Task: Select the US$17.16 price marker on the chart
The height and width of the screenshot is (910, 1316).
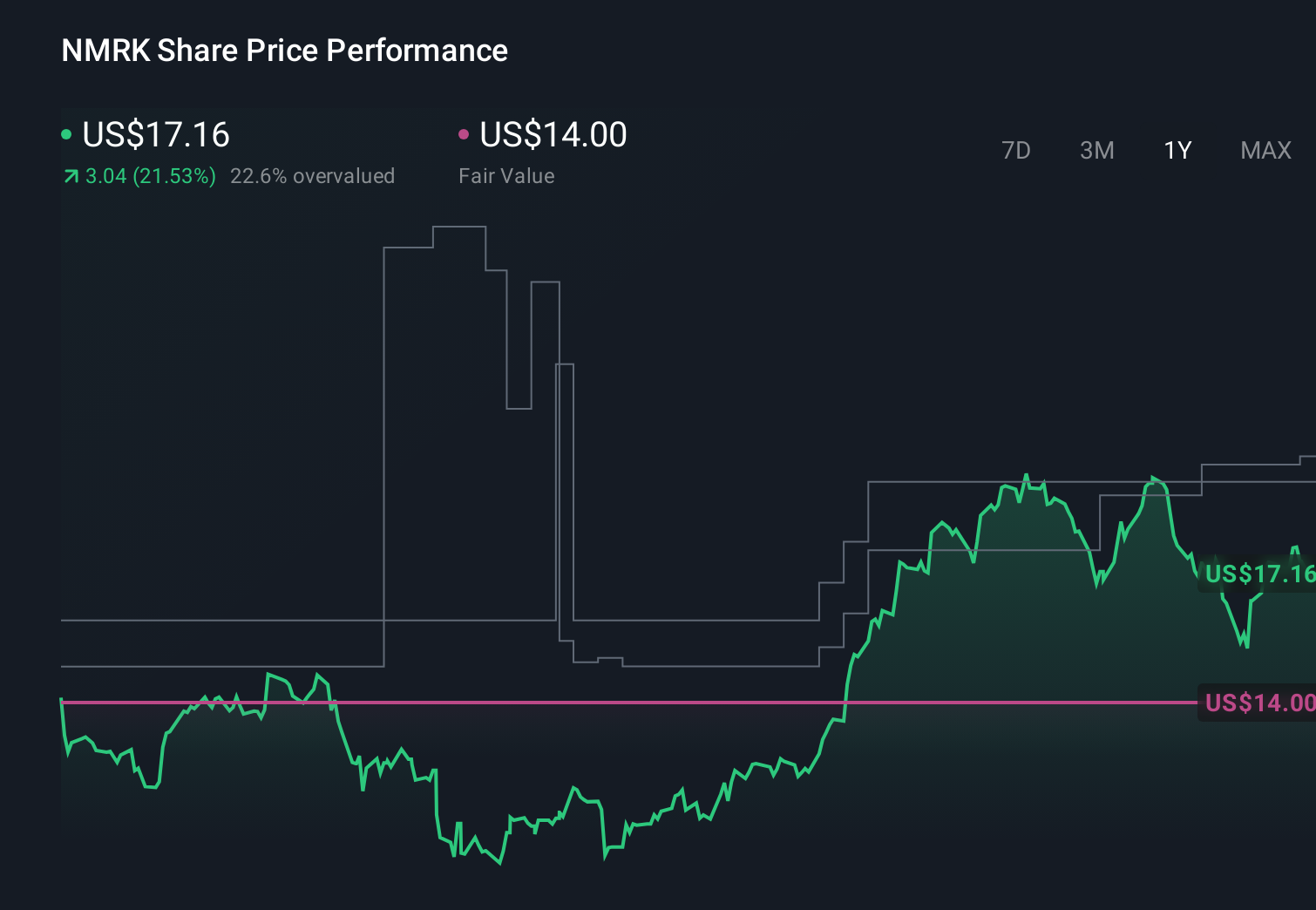Action: coord(1258,574)
